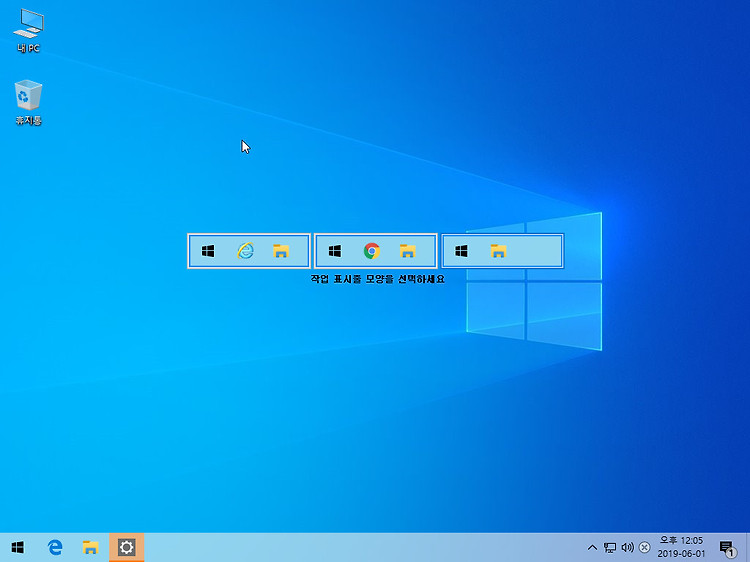This screenshot has height=562, width=750.
Task: Open the 내 PC desktop icon
Action: [x=28, y=31]
